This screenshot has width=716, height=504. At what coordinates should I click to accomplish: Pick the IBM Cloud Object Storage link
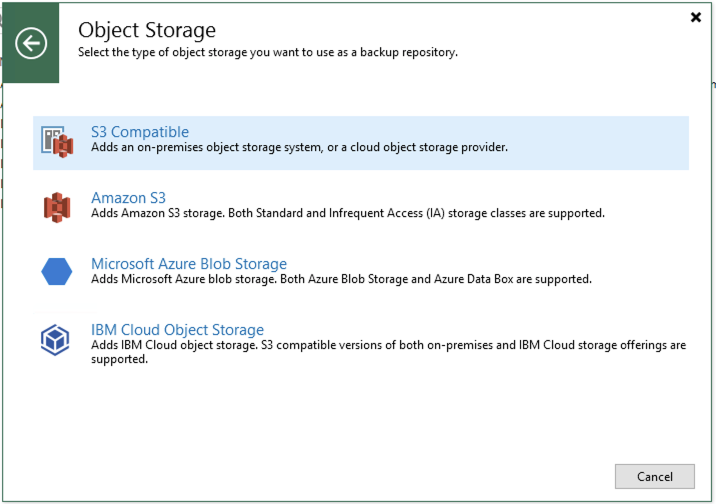[x=177, y=330]
